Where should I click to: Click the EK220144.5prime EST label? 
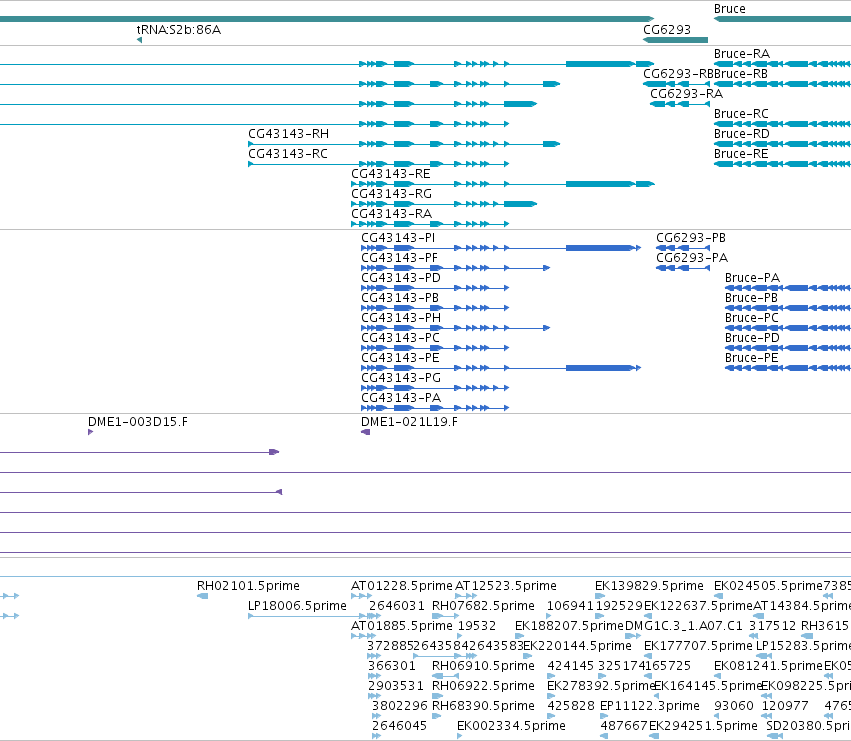click(577, 646)
